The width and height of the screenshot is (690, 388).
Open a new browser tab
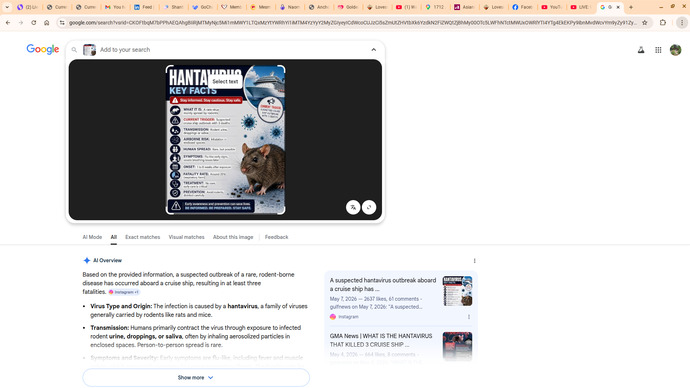(631, 7)
